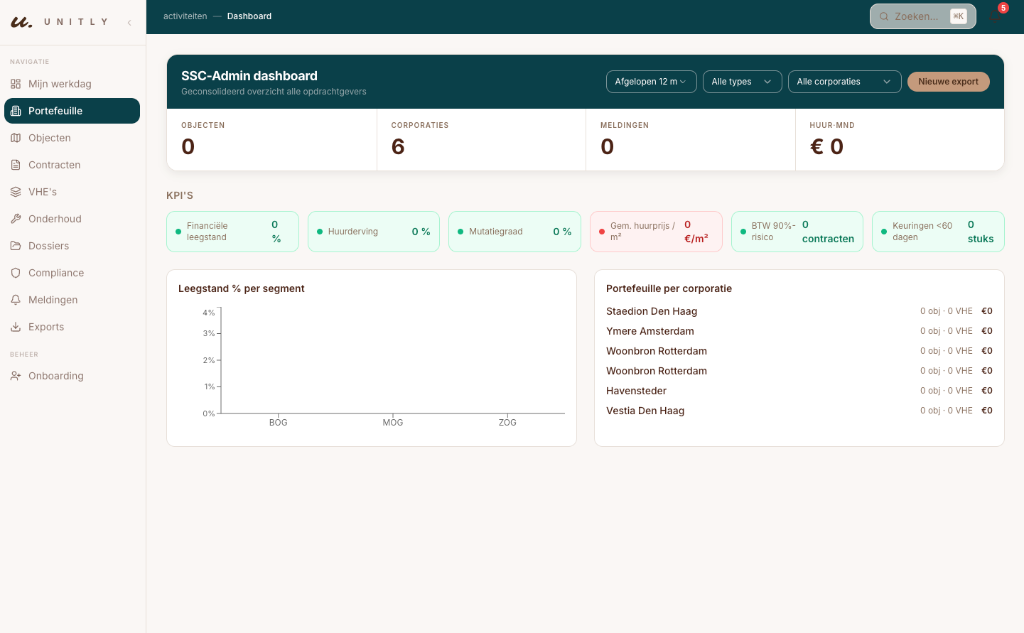Open the Alle corporaties dropdown

click(x=844, y=82)
